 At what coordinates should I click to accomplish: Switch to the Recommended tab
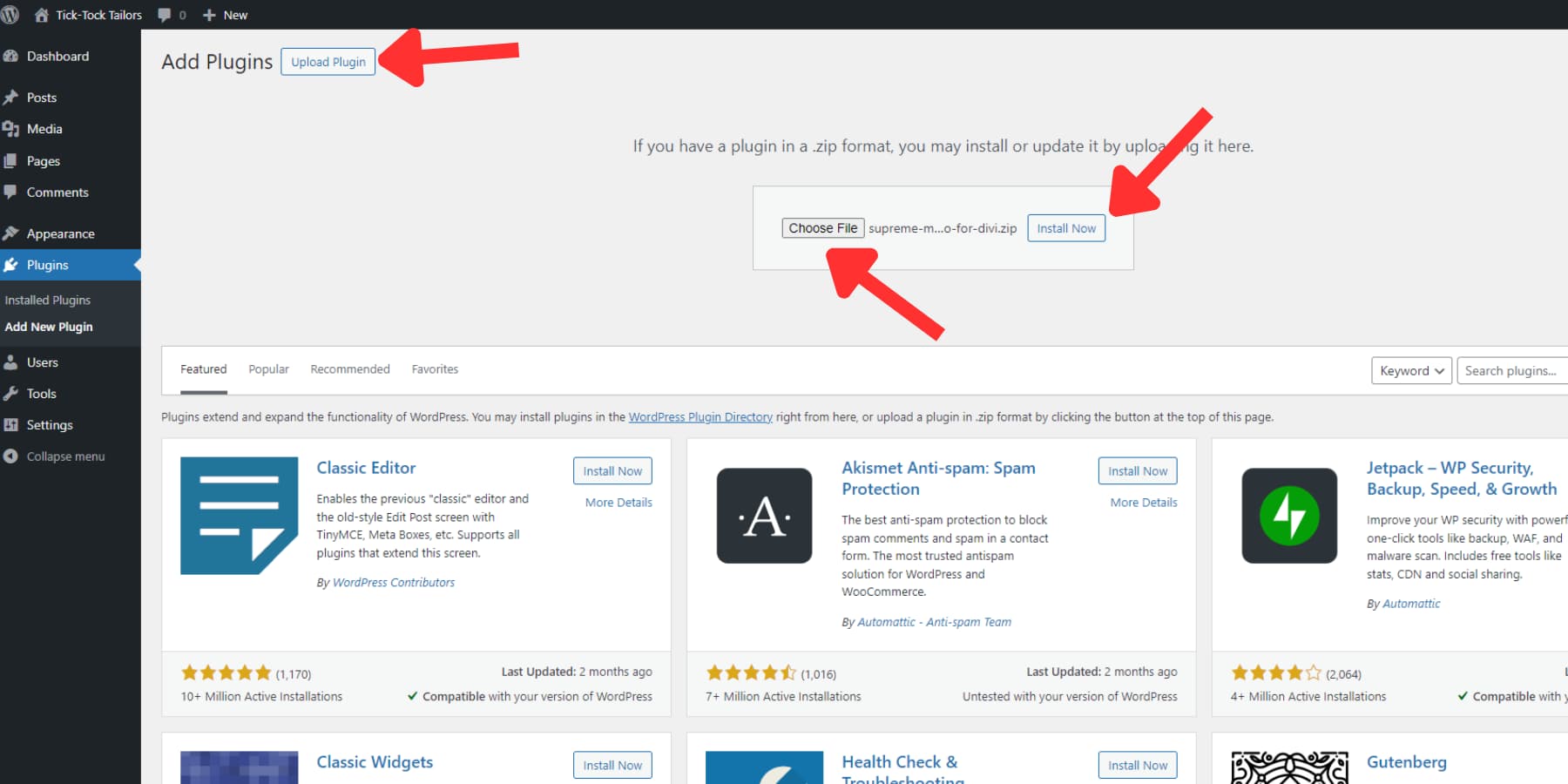pos(350,369)
